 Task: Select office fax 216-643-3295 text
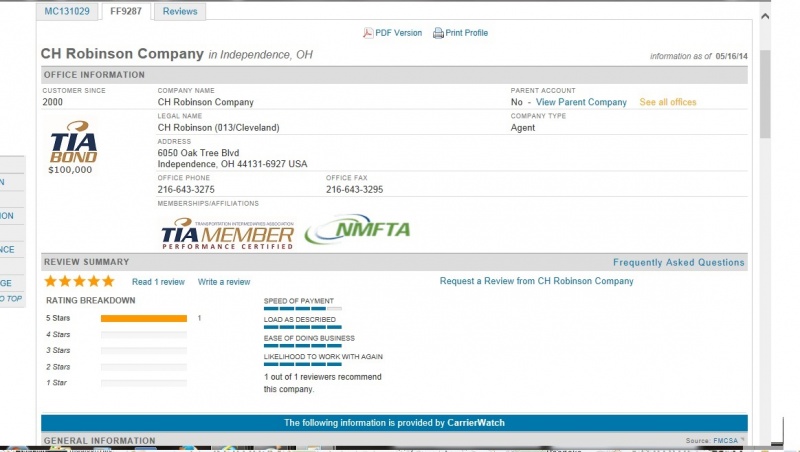click(x=355, y=189)
